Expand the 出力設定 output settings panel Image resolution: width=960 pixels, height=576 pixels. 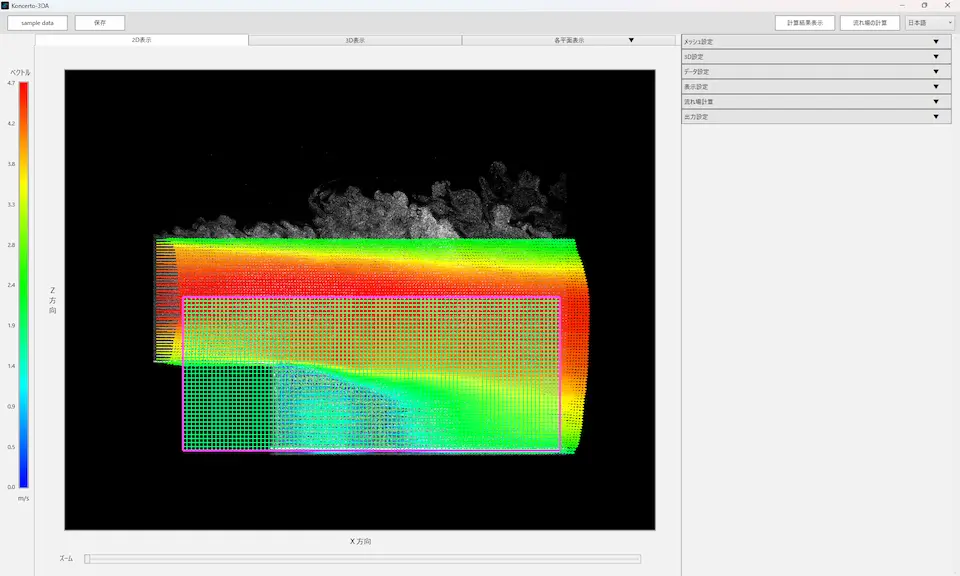(816, 116)
